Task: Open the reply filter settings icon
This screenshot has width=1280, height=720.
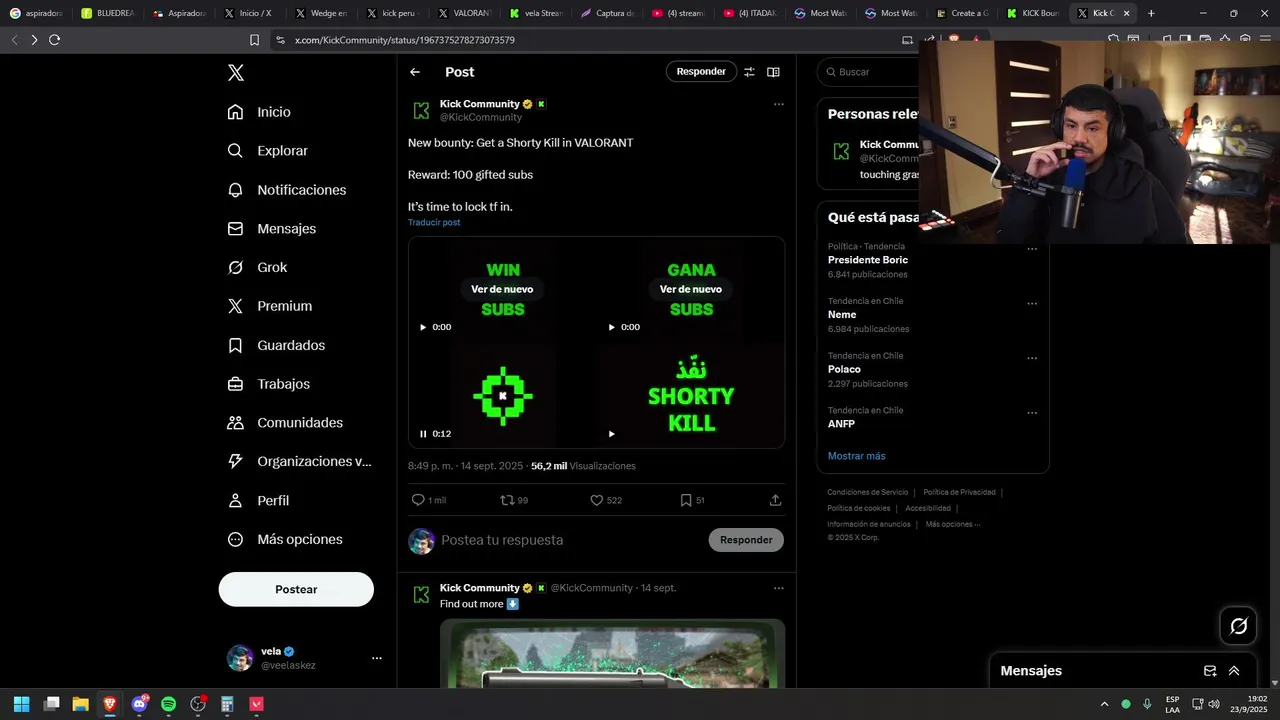Action: pyautogui.click(x=749, y=72)
